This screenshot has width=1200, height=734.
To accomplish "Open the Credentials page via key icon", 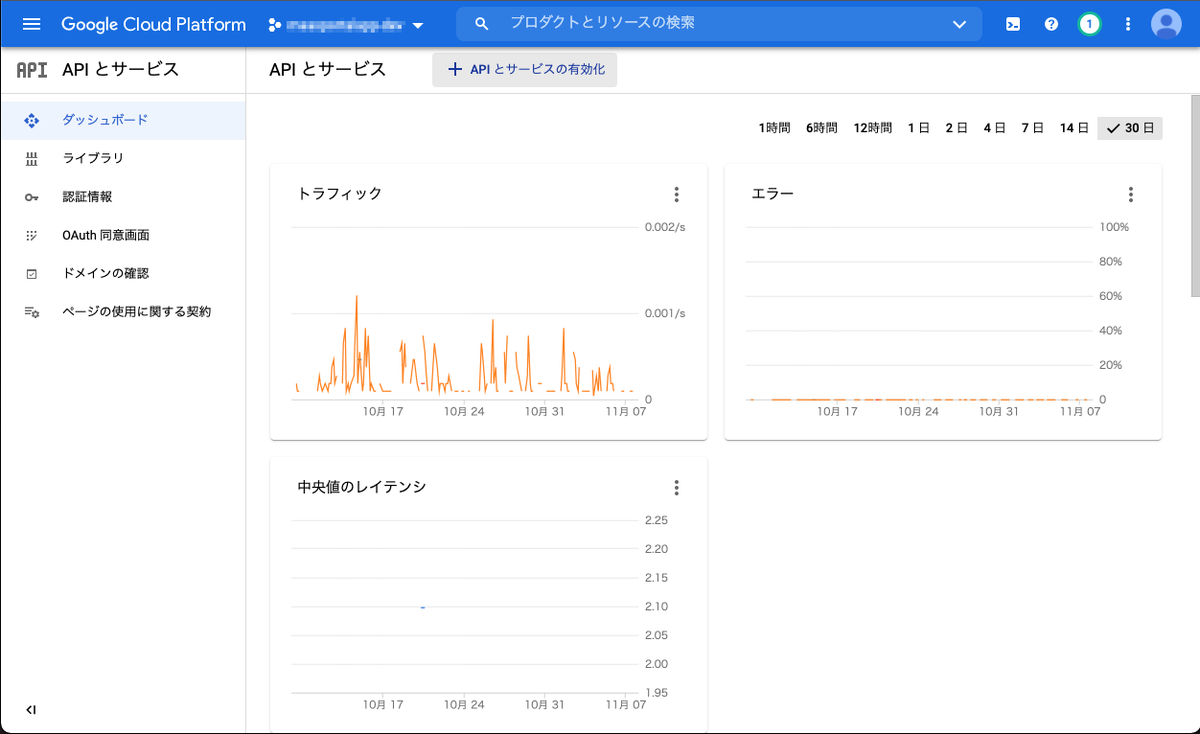I will (34, 196).
